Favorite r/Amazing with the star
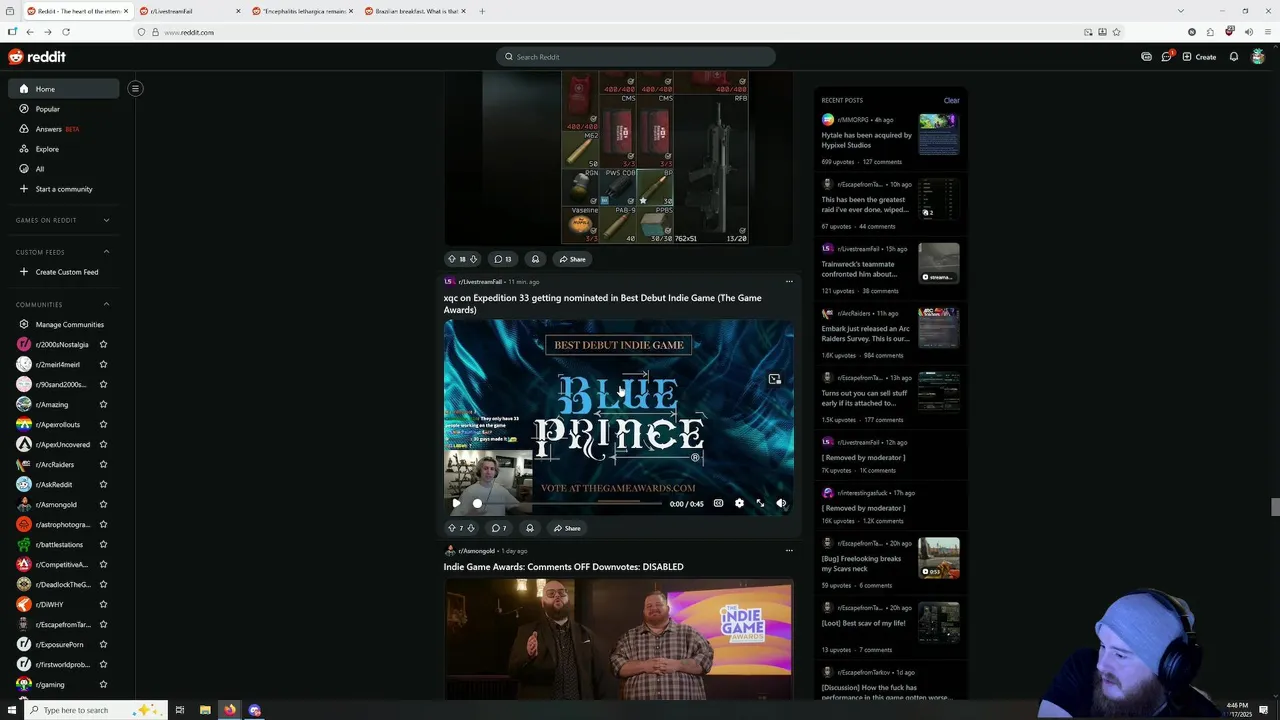 (103, 404)
